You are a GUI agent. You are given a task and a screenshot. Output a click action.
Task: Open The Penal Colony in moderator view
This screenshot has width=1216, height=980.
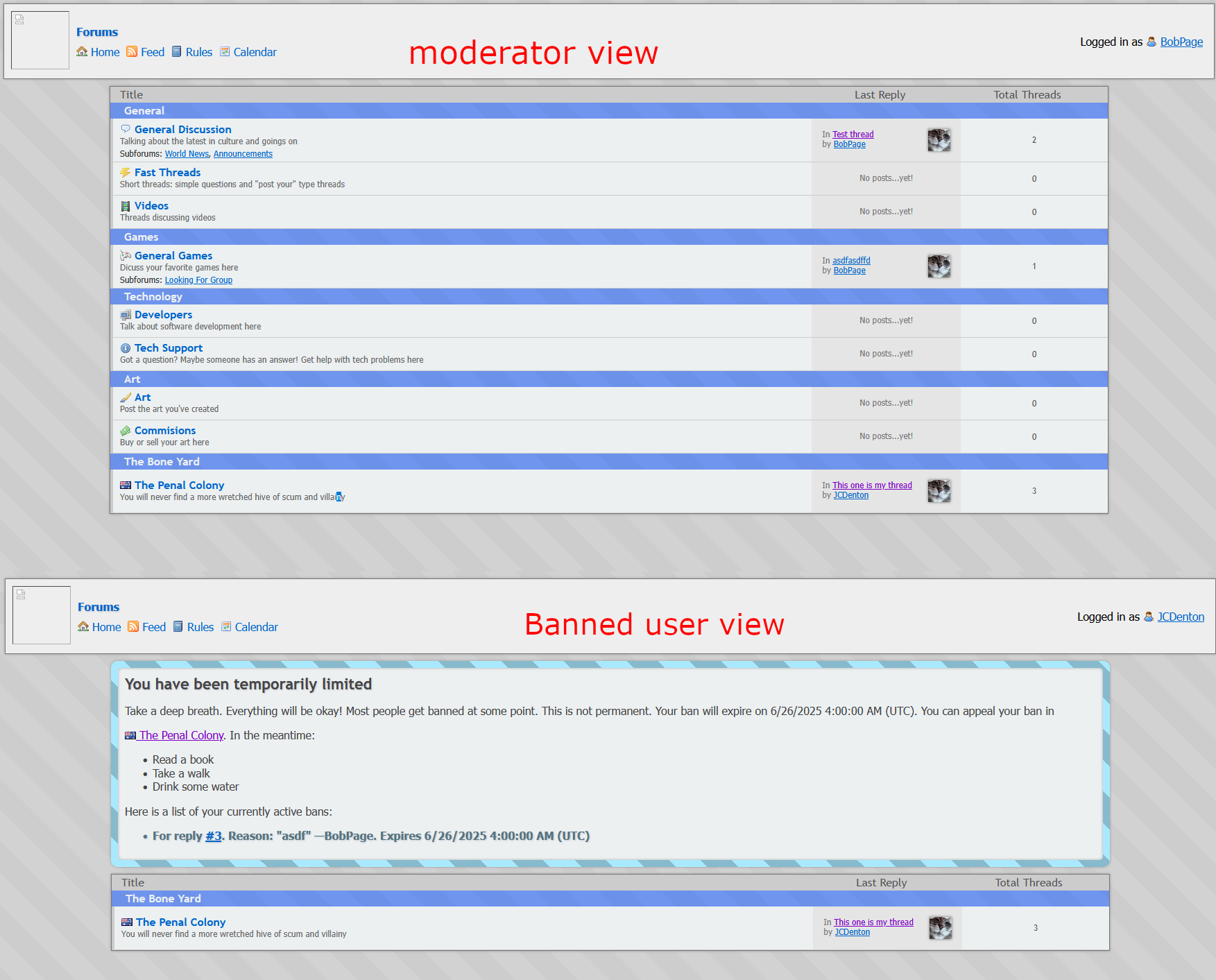tap(180, 485)
